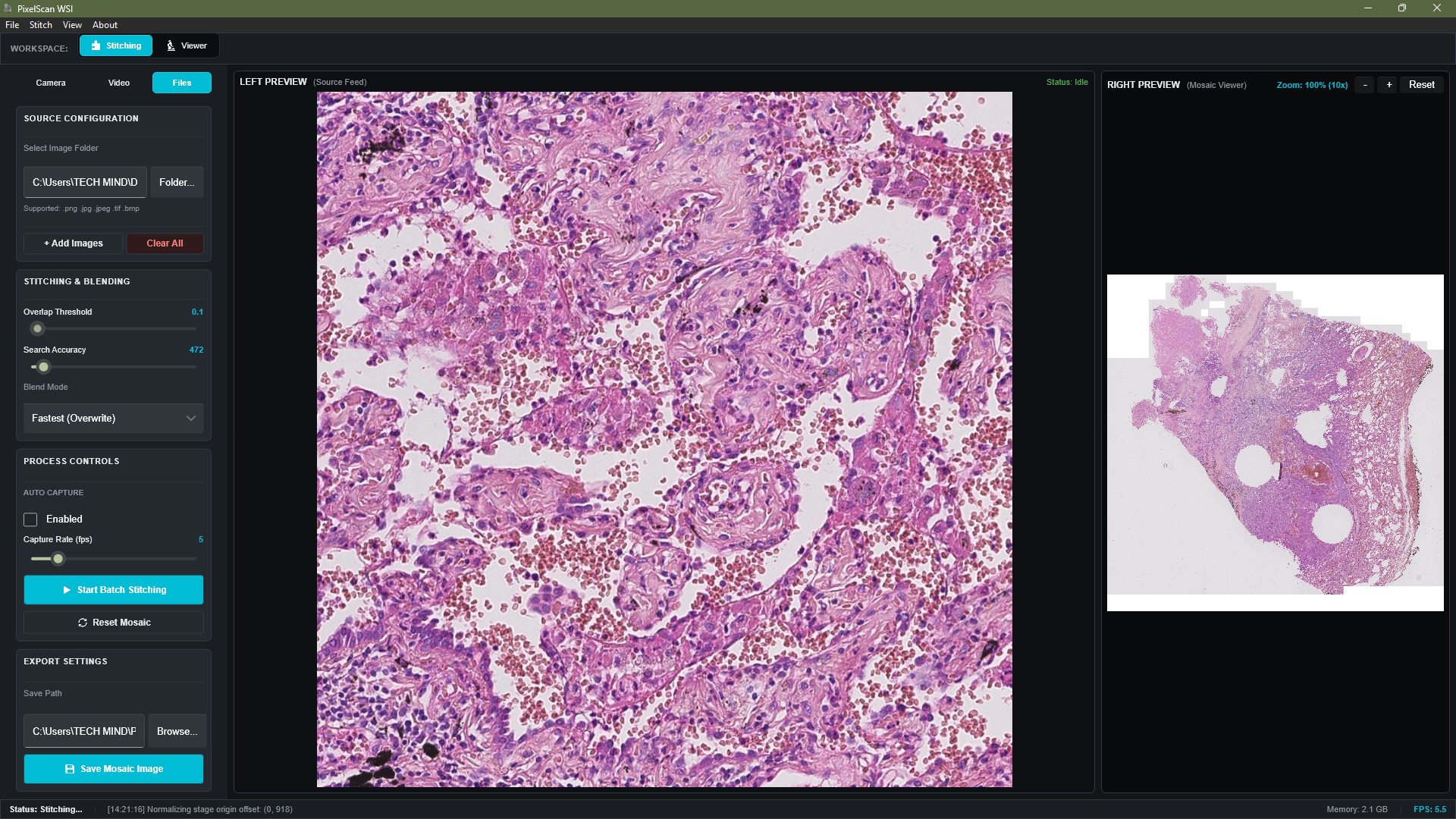Click the Save Path input field
Image resolution: width=1456 pixels, height=819 pixels.
click(x=84, y=731)
